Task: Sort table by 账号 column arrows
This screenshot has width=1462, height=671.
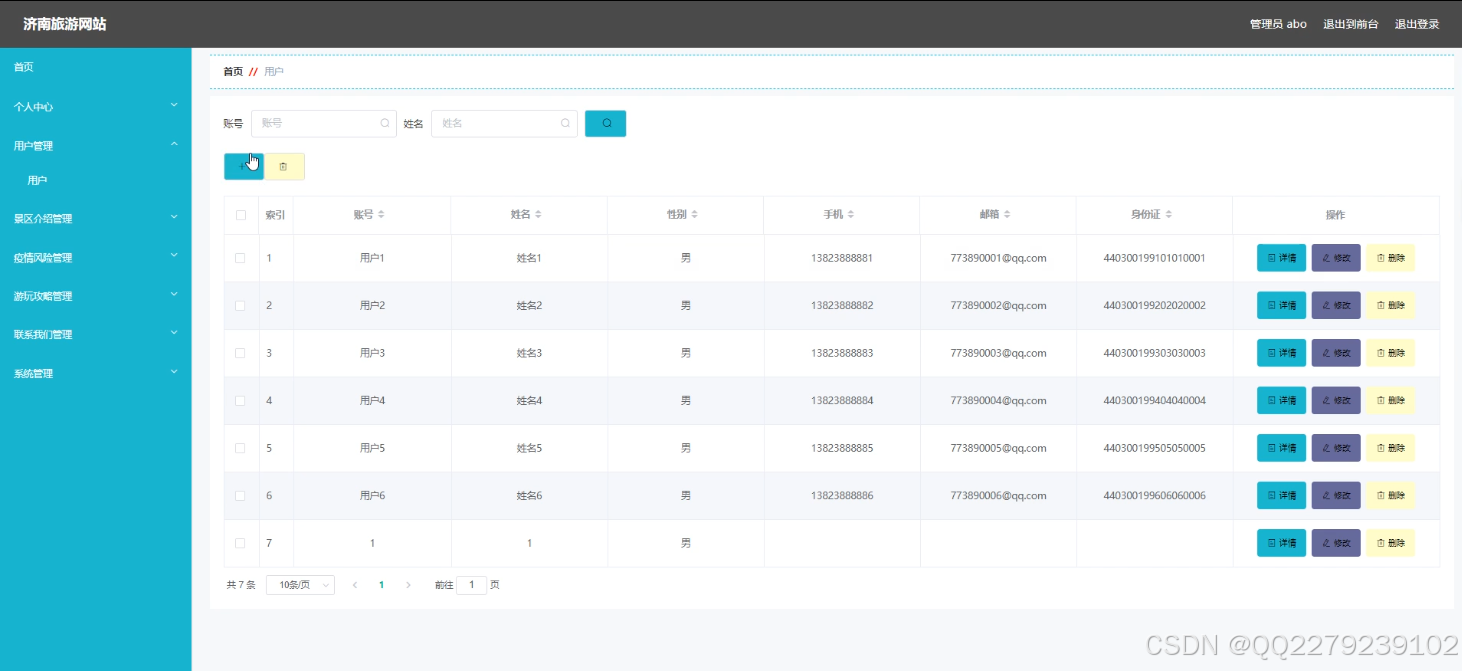Action: [x=381, y=215]
